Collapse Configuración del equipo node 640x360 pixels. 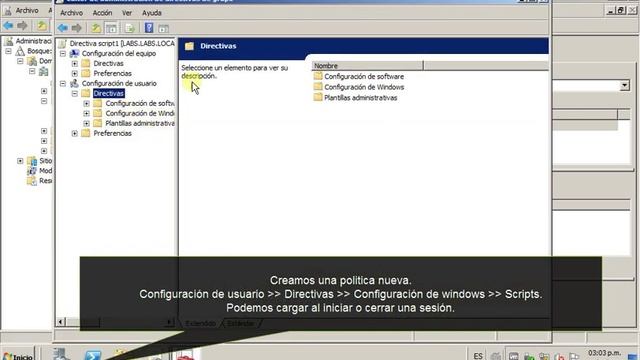pyautogui.click(x=63, y=53)
